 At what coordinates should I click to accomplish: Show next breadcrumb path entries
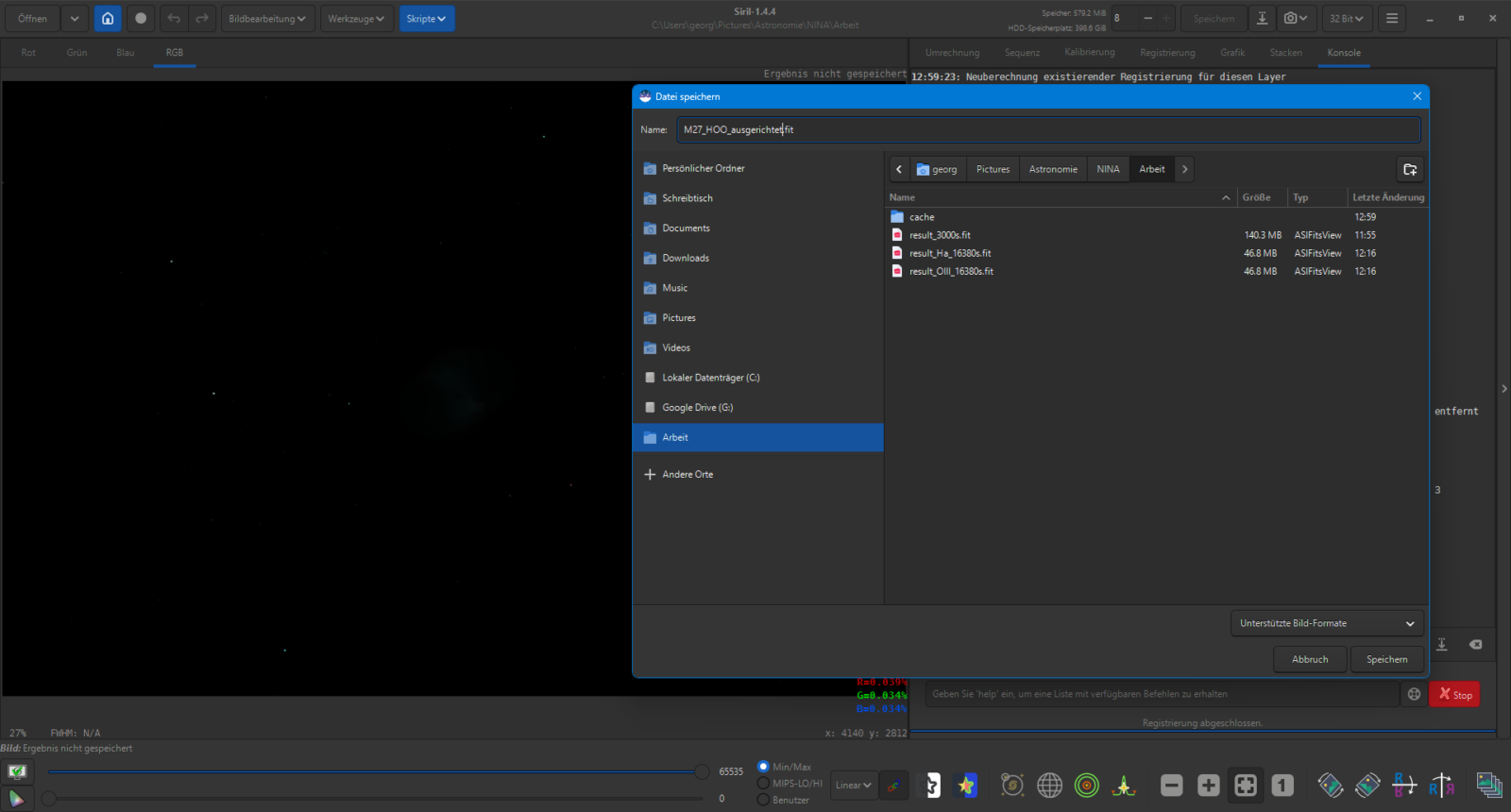(1184, 169)
